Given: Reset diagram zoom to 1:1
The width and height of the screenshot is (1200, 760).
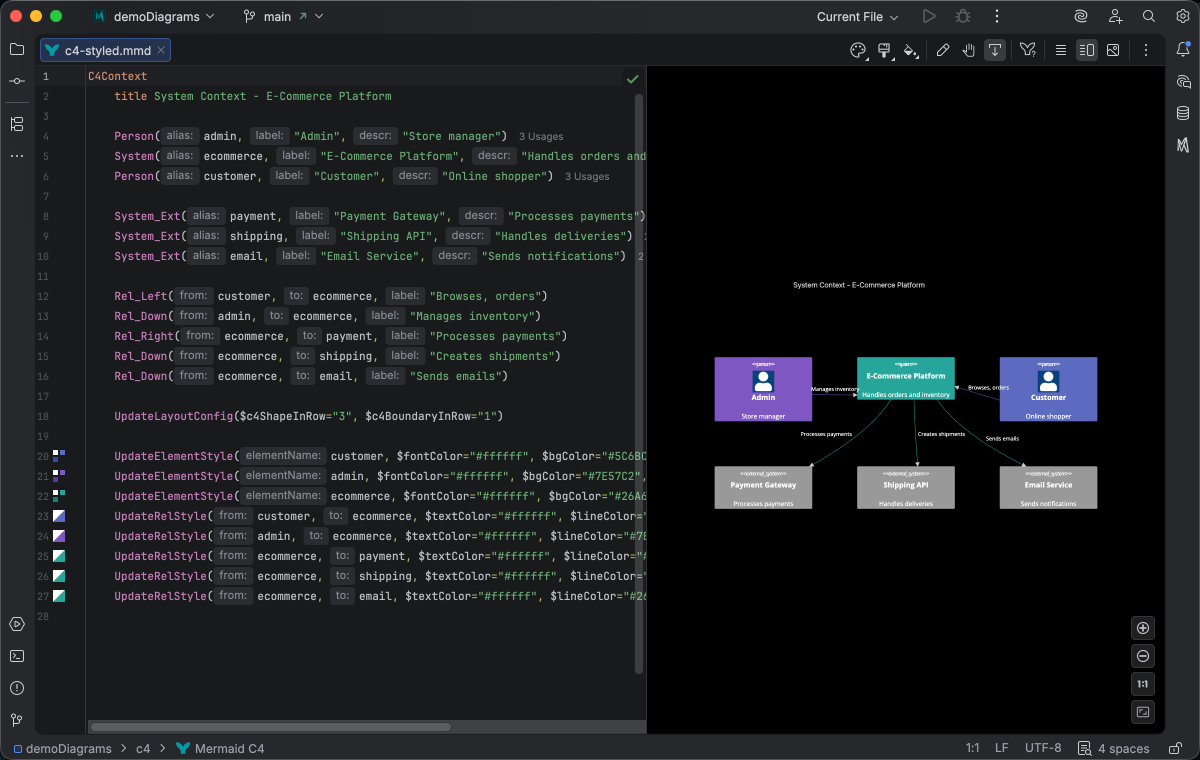Looking at the screenshot, I should (1143, 684).
